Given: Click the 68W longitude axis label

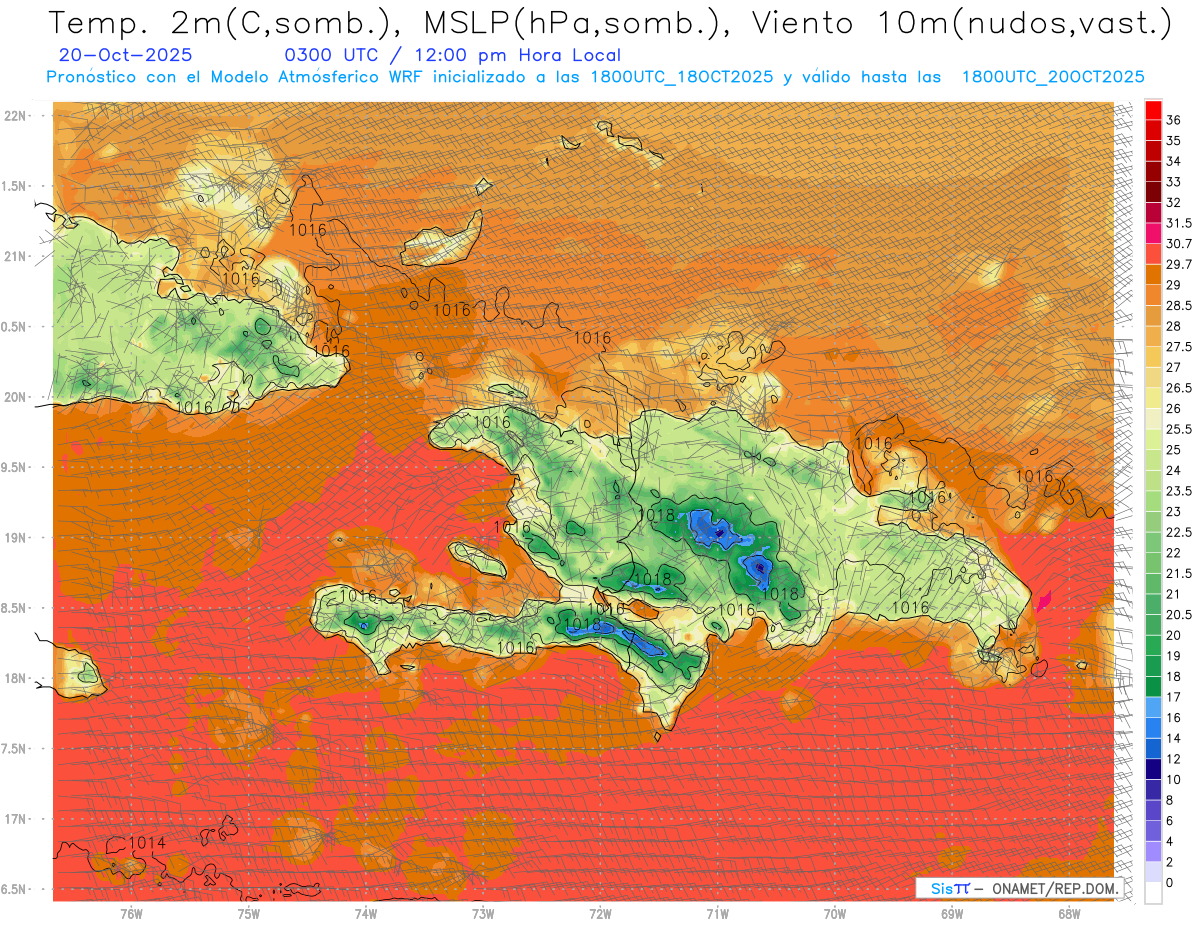Looking at the screenshot, I should tap(1068, 913).
